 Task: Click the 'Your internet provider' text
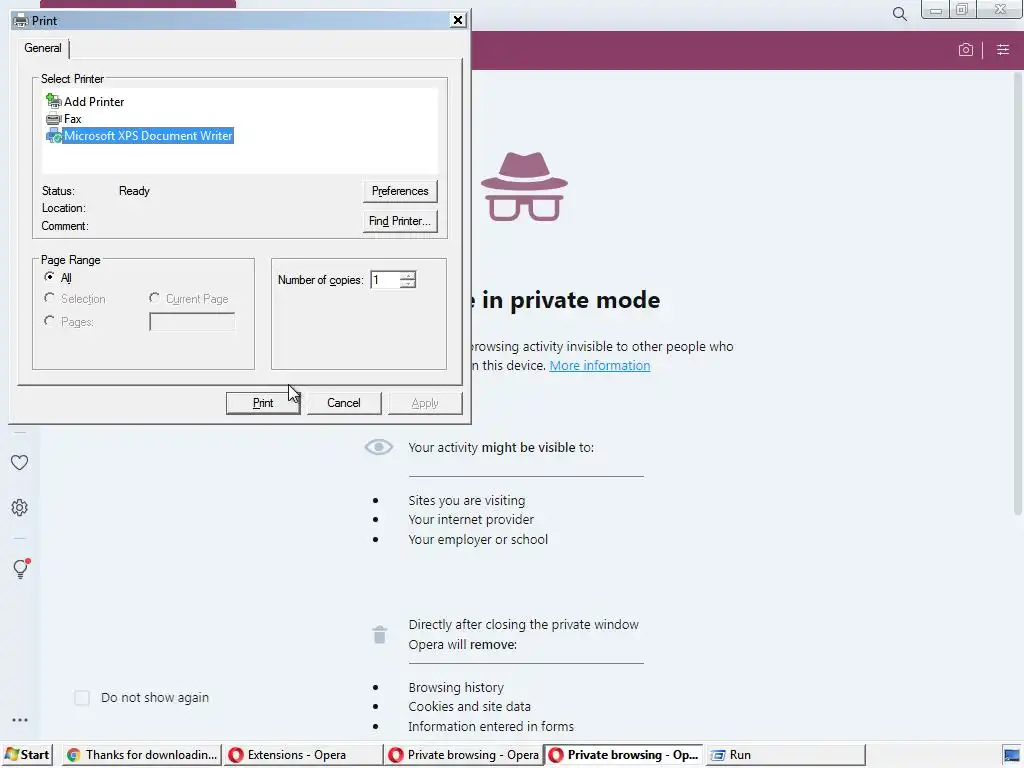point(471,520)
